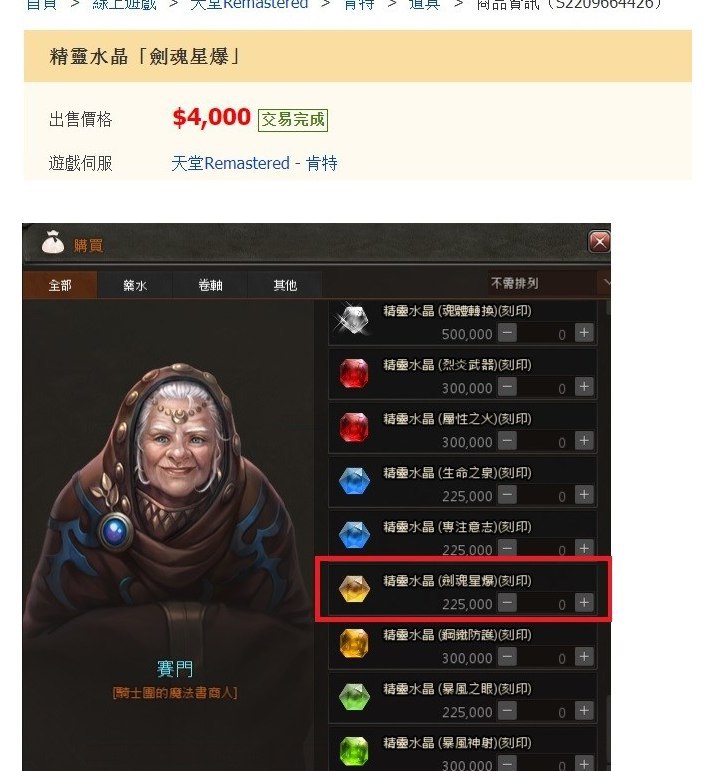Select the red crystal icon for 烈炎武器

[x=354, y=373]
